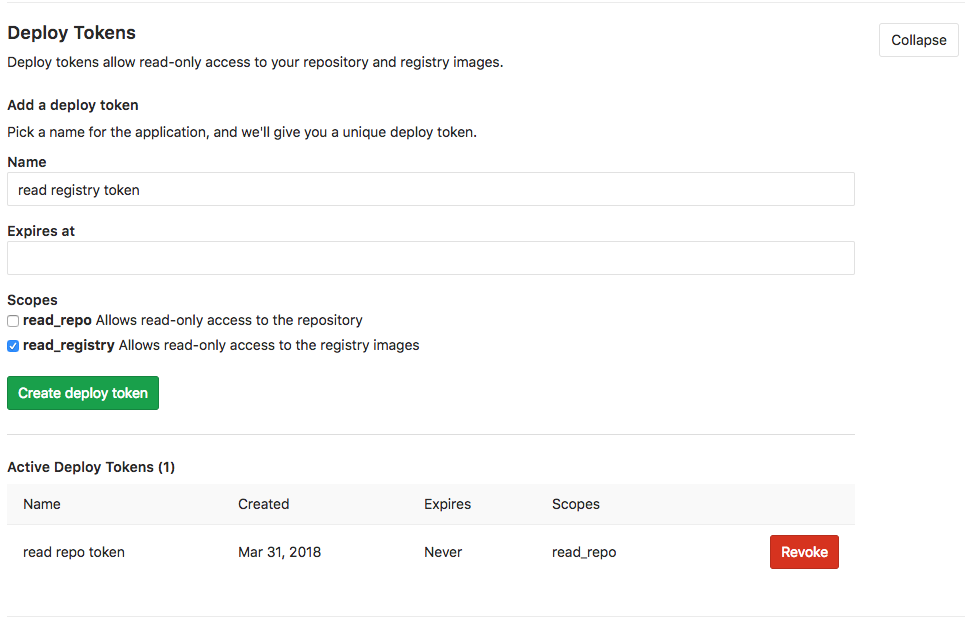Click the Name column header in the tokens table
The width and height of the screenshot is (972, 636).
click(42, 504)
